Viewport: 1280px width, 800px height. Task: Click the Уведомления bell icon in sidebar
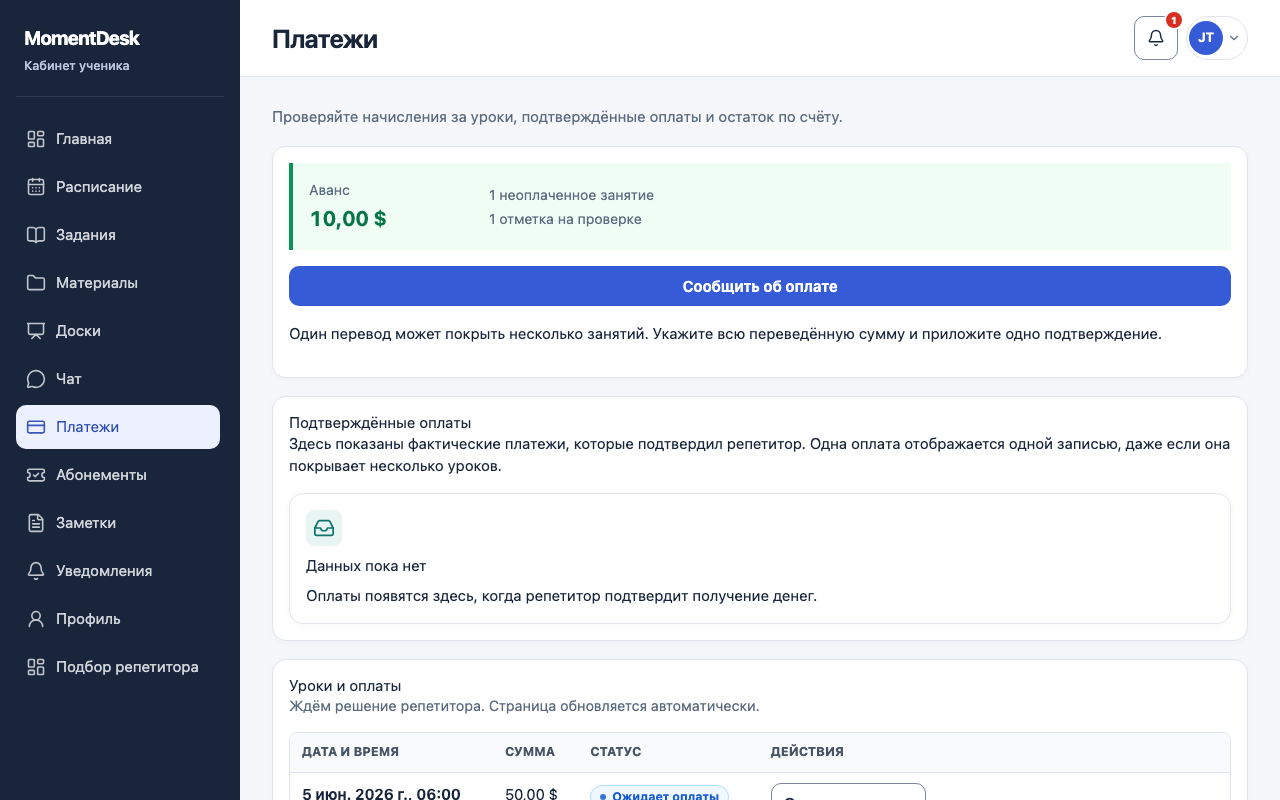tap(36, 571)
